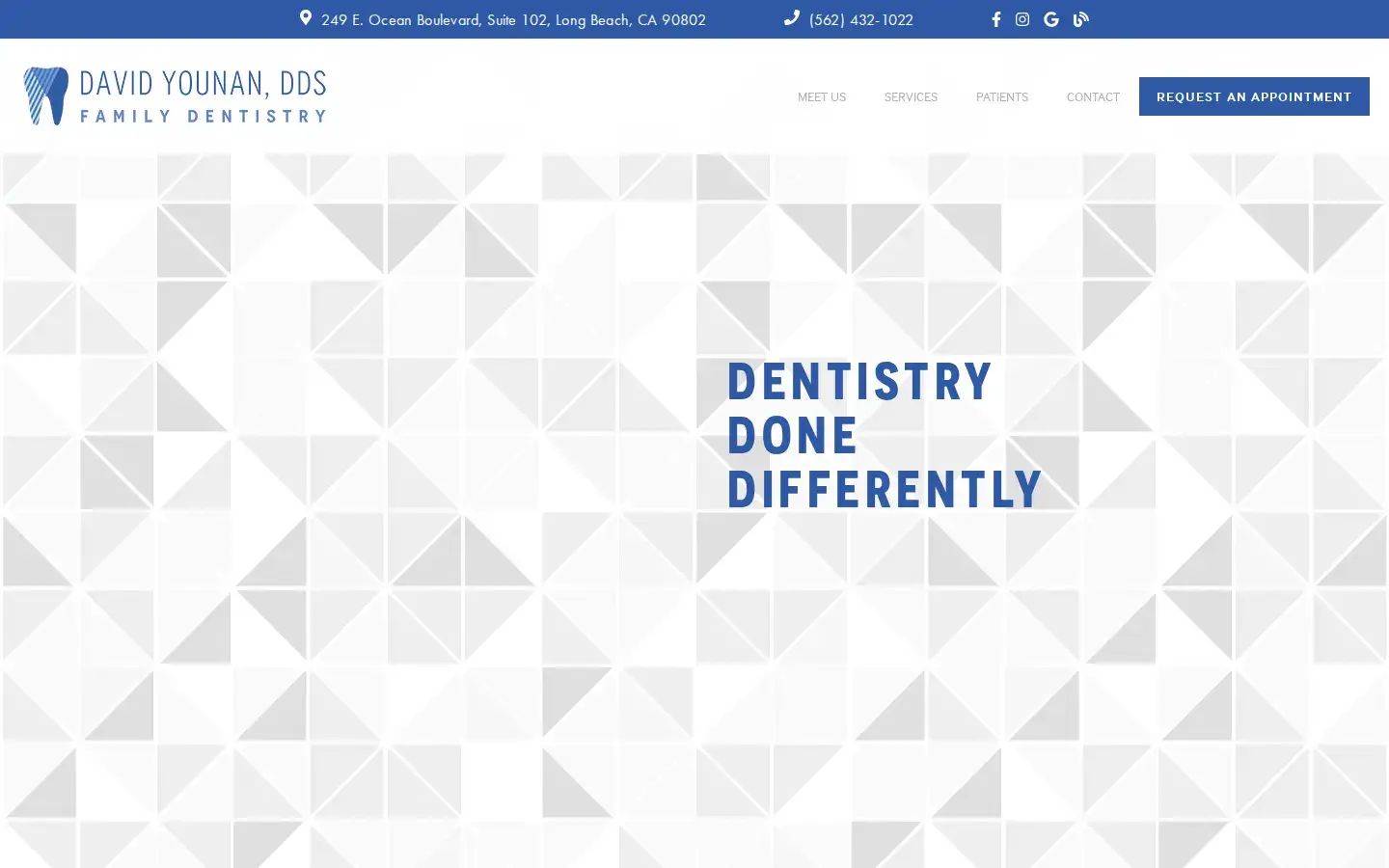Click the map pin location icon

point(305,18)
